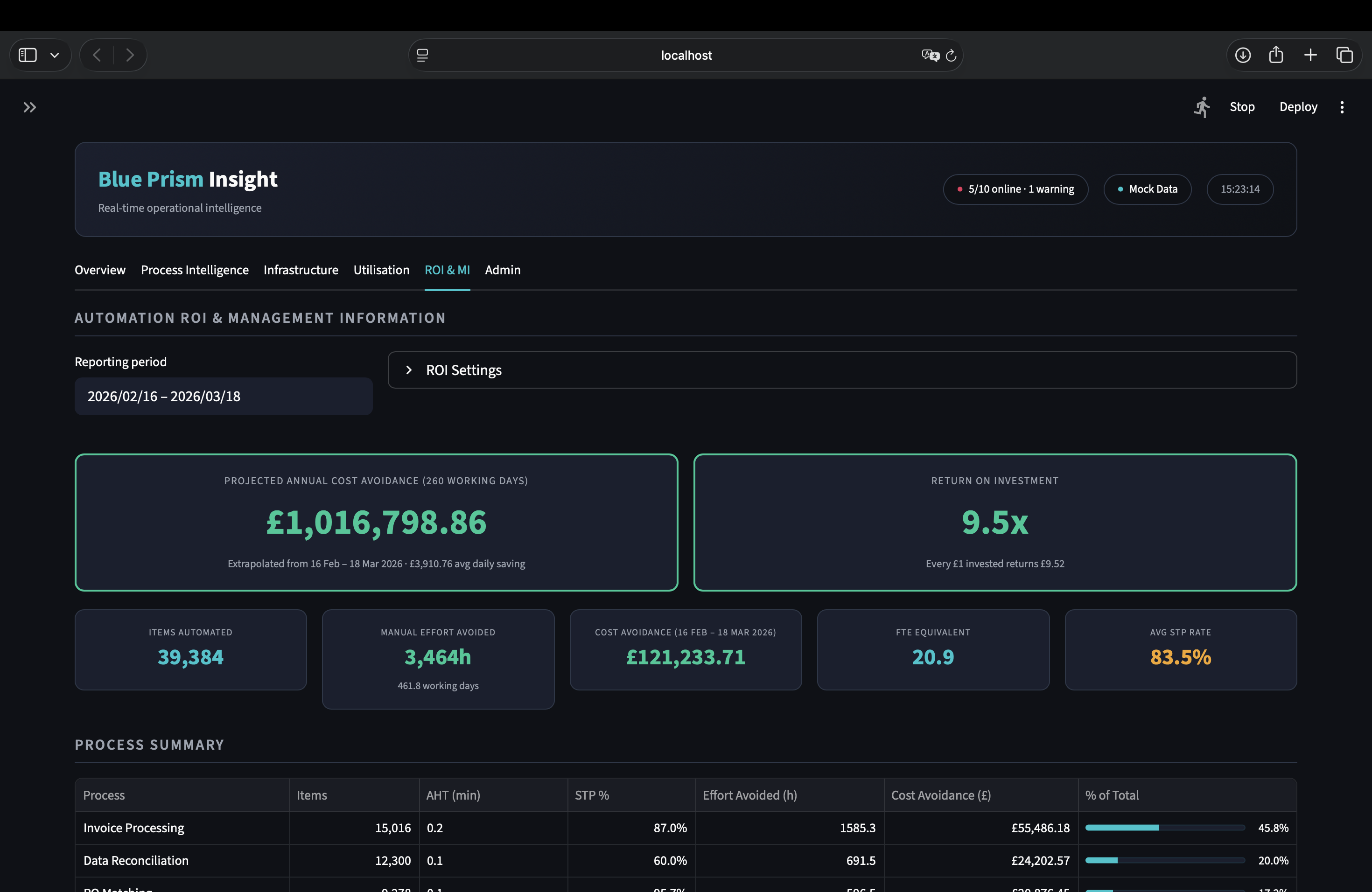The width and height of the screenshot is (1372, 892).
Task: Click Invoice Processing's 45.8% progress bar
Action: click(1166, 828)
